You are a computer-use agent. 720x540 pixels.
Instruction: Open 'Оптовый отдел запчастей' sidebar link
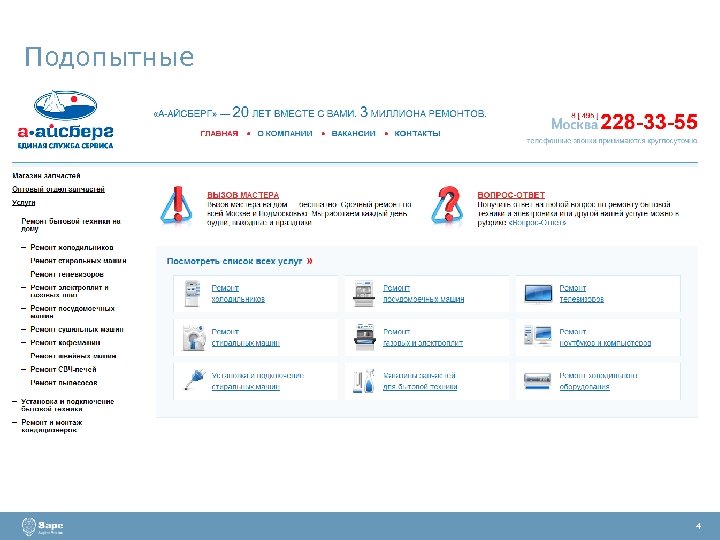[x=58, y=189]
